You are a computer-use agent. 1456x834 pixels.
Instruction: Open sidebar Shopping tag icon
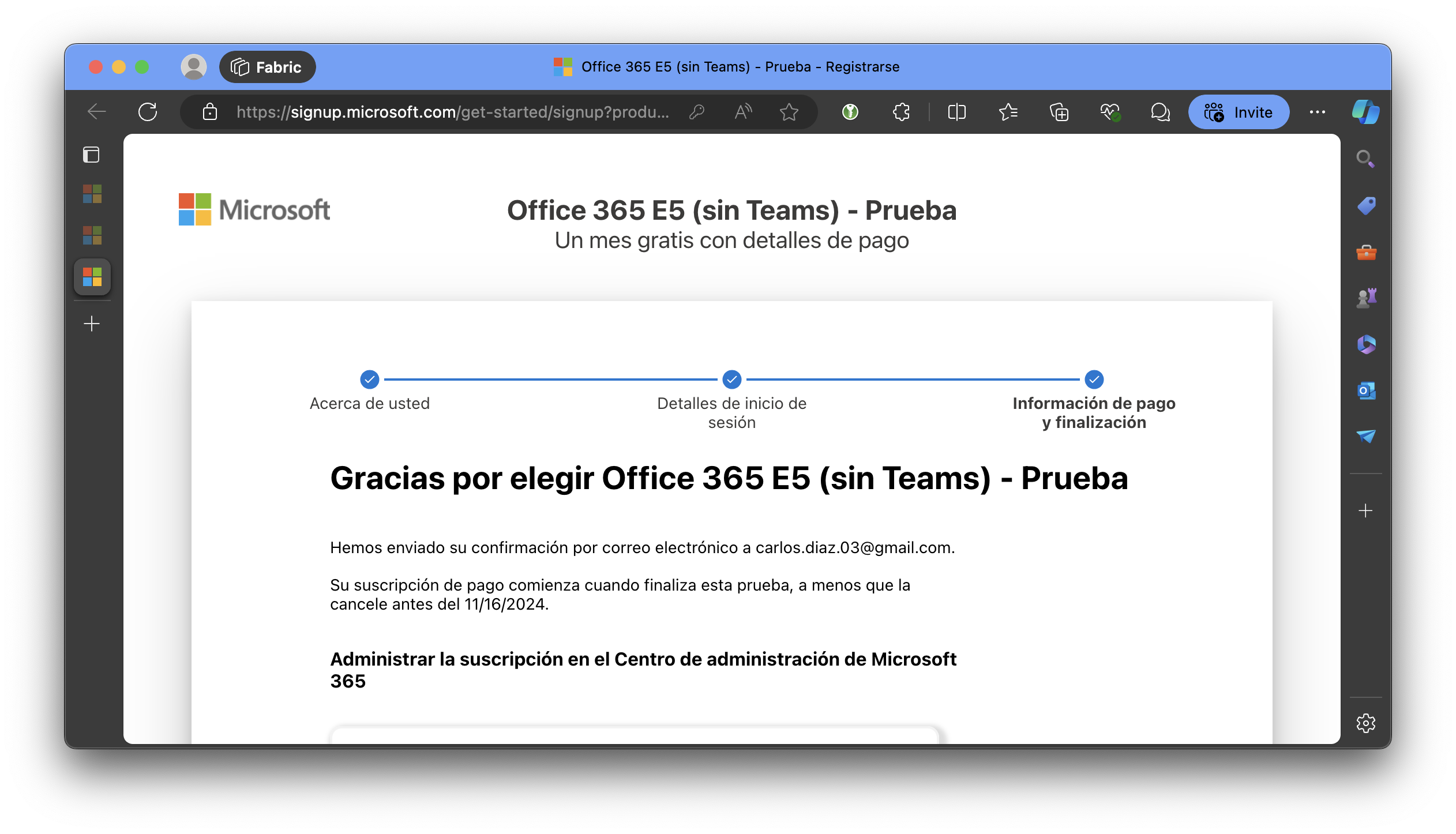pos(1366,205)
